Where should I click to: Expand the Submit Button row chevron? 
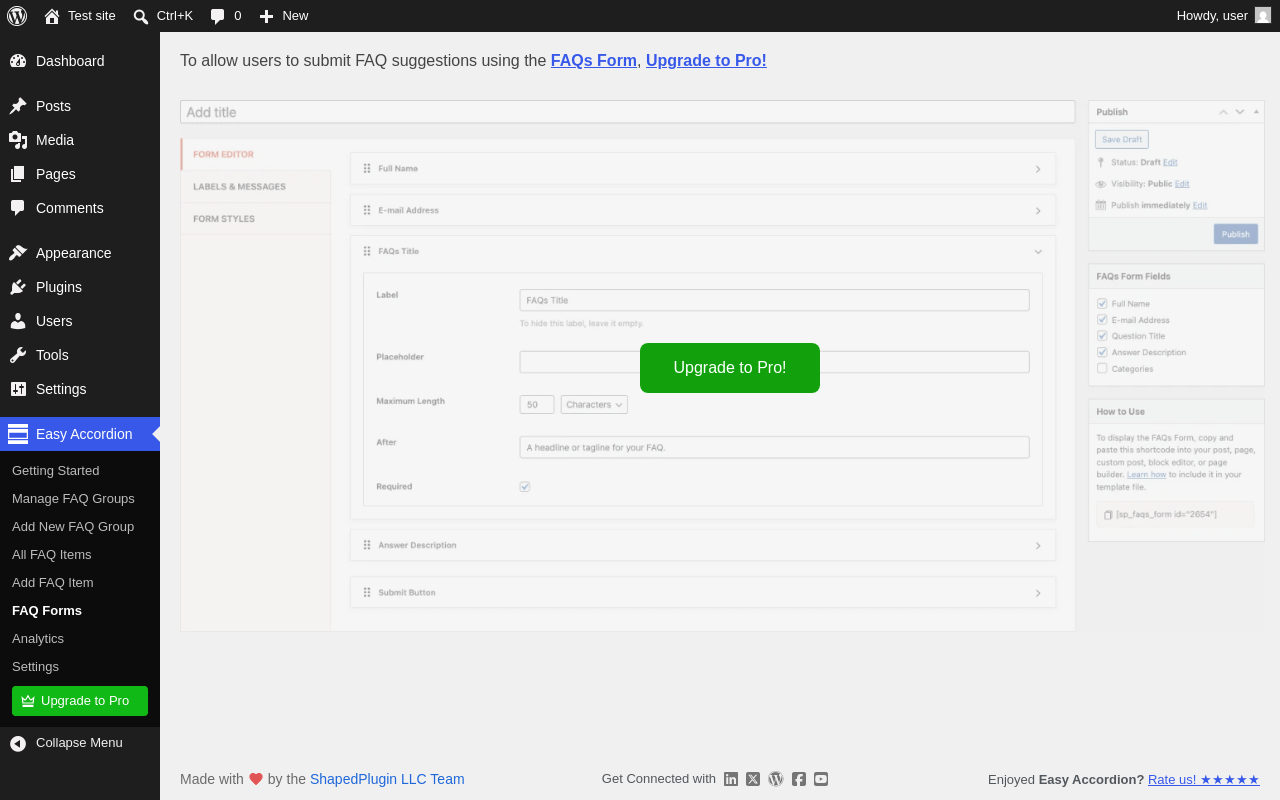pos(1038,593)
